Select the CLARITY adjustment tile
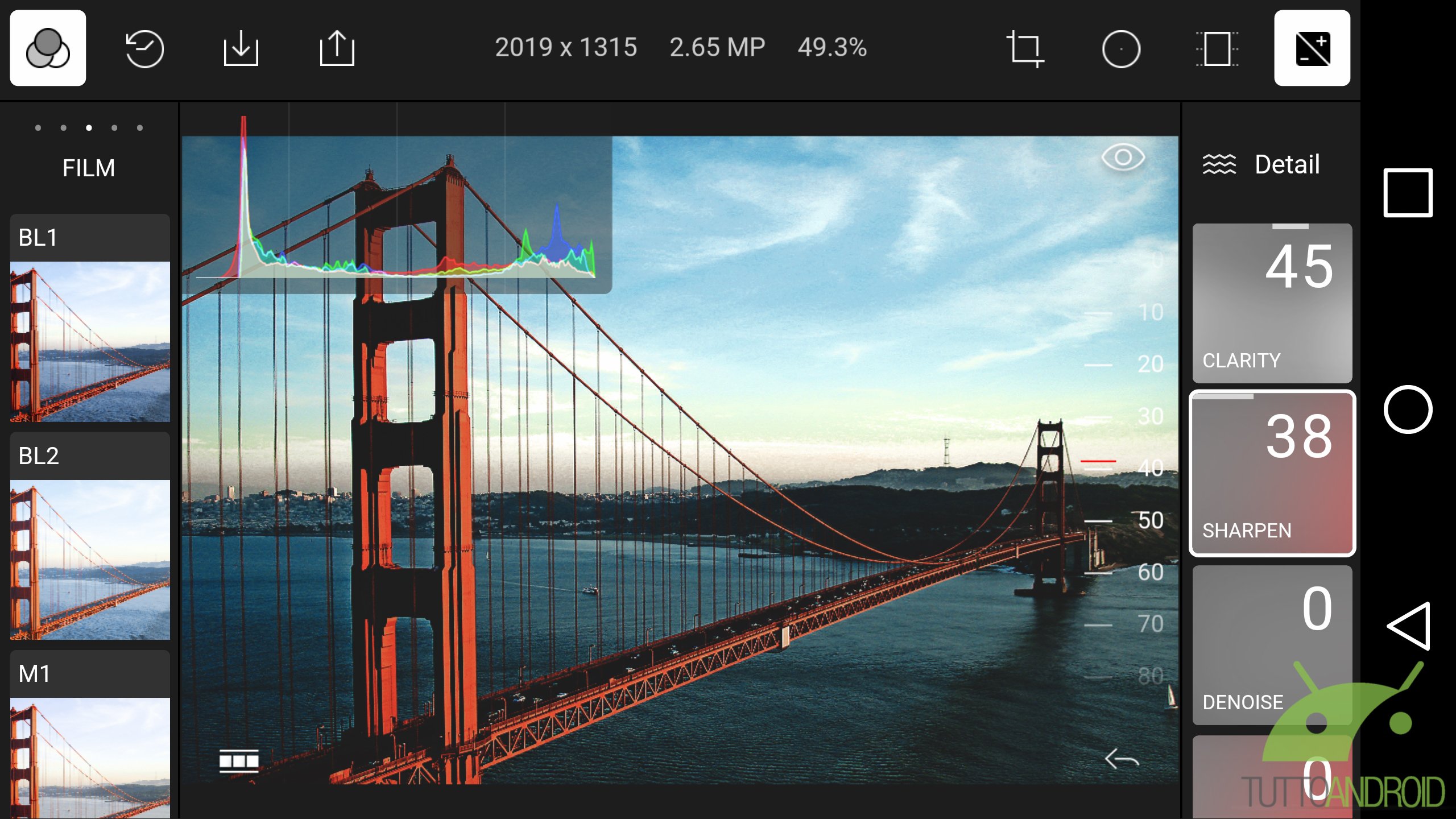This screenshot has height=819, width=1456. tap(1272, 303)
